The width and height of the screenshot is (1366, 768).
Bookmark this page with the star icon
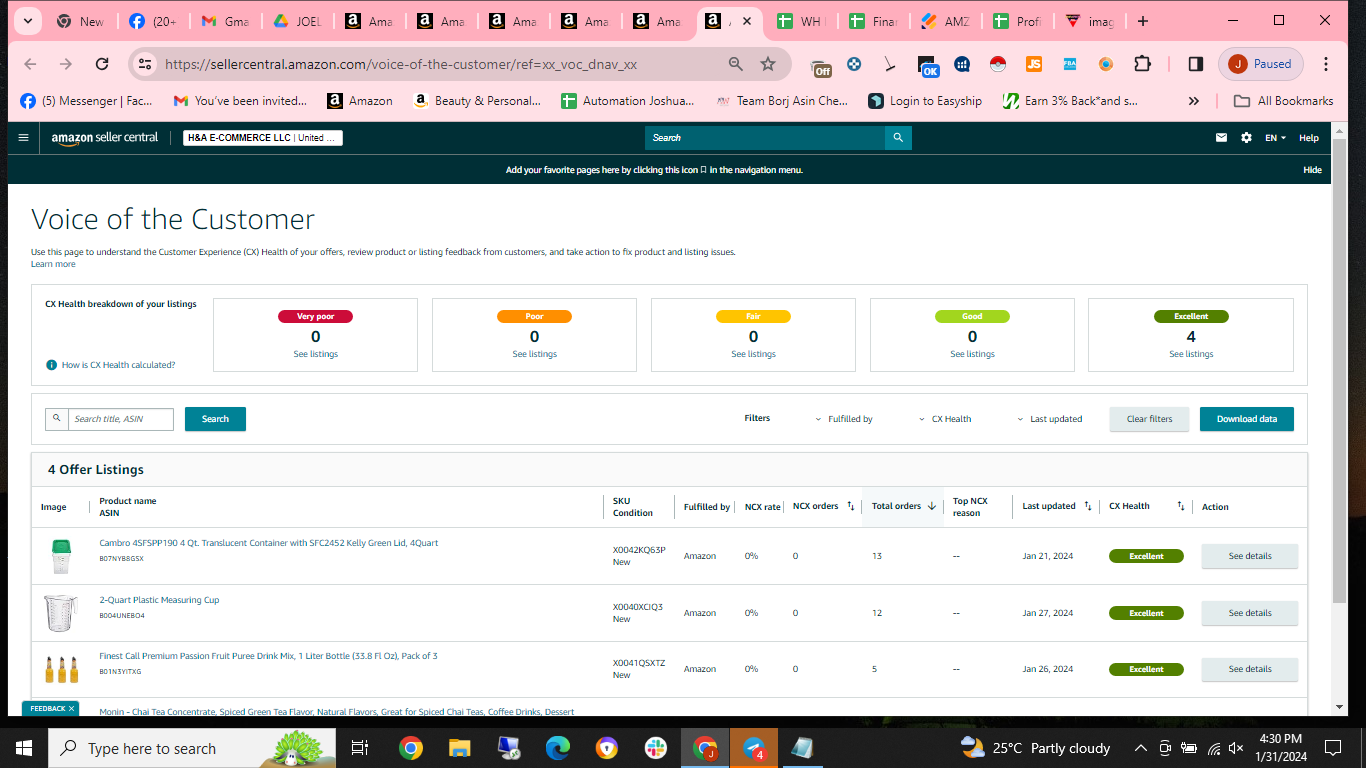point(768,64)
